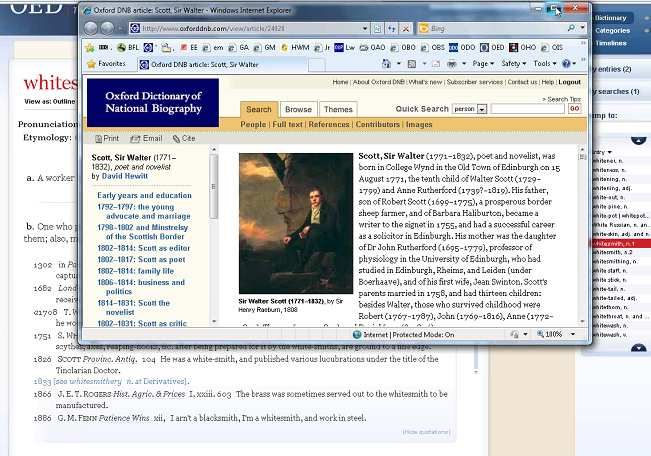Open the Quick Search person dropdown
The height and width of the screenshot is (456, 651).
[481, 109]
